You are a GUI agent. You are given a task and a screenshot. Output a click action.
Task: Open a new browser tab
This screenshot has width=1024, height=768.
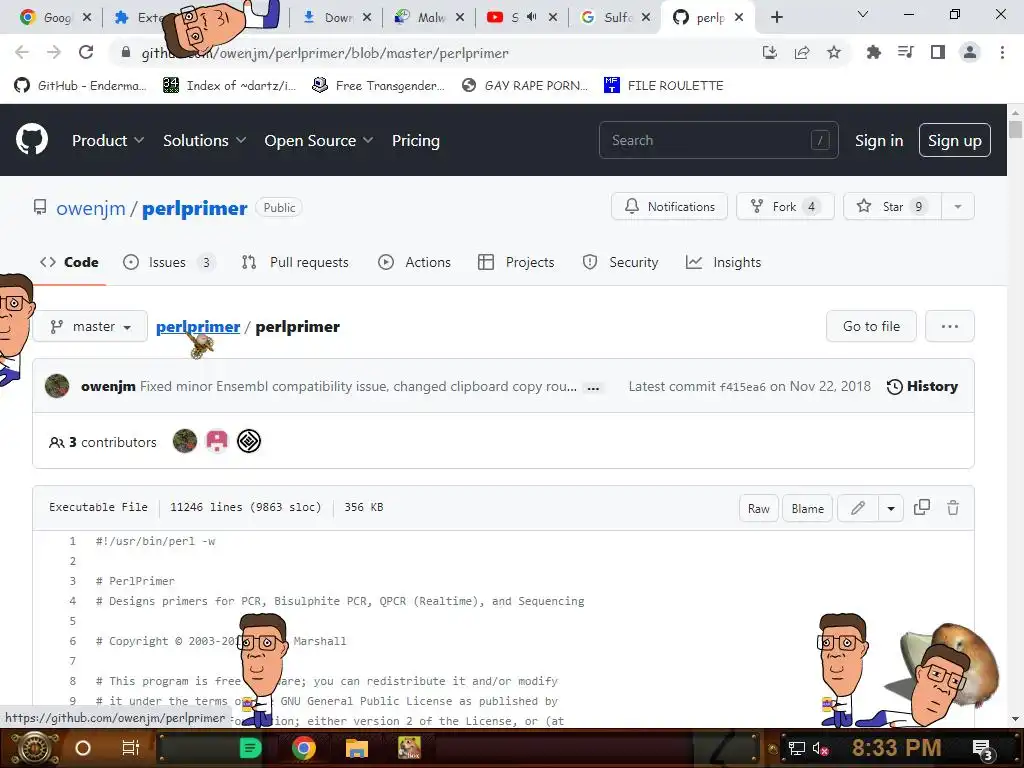[776, 17]
